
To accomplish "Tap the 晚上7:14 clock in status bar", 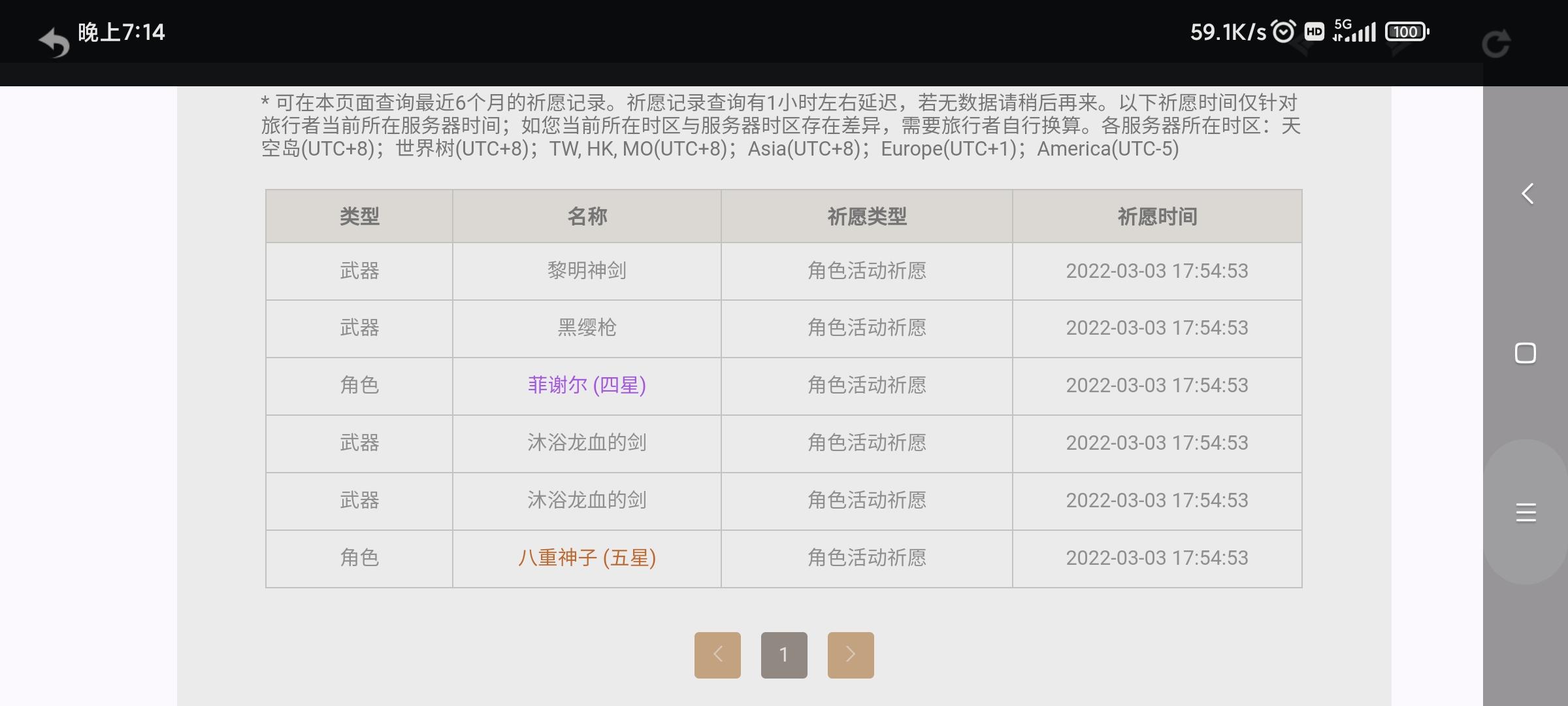I will (x=122, y=32).
